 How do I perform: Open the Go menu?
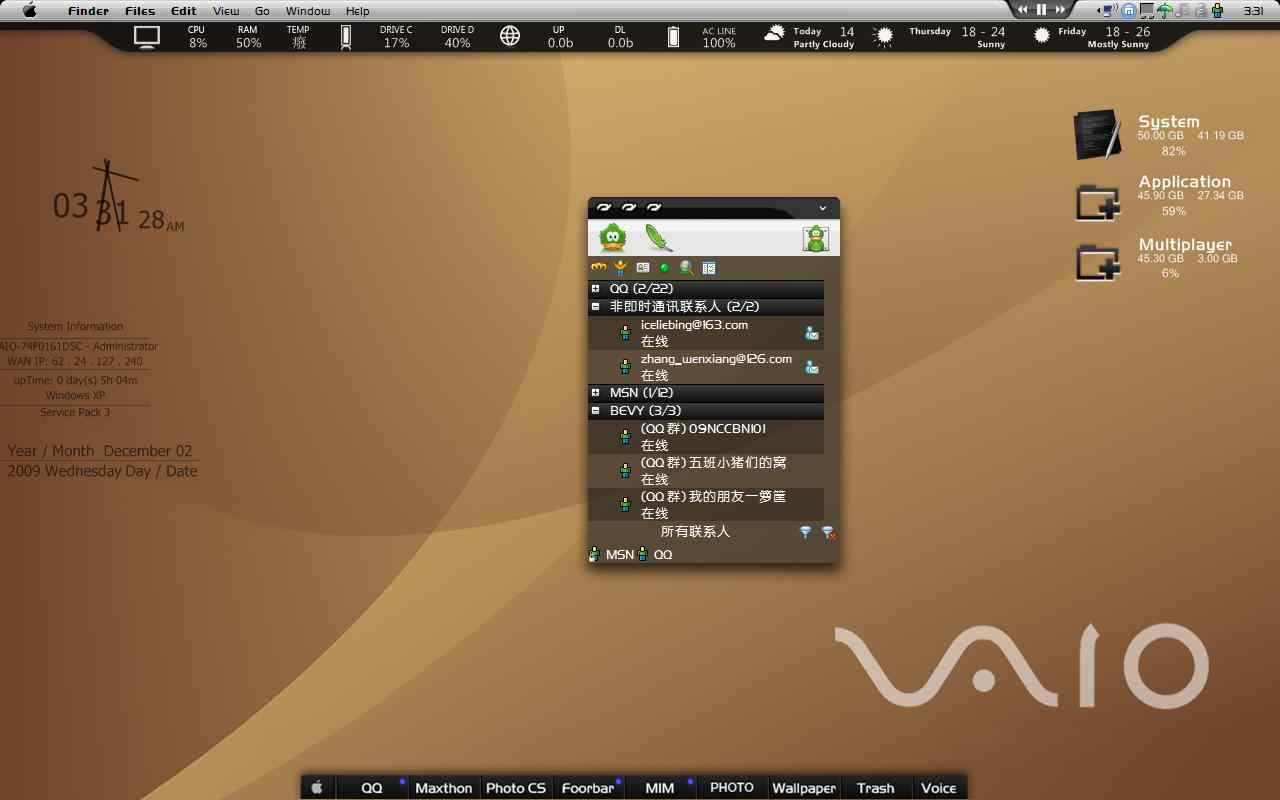(262, 11)
